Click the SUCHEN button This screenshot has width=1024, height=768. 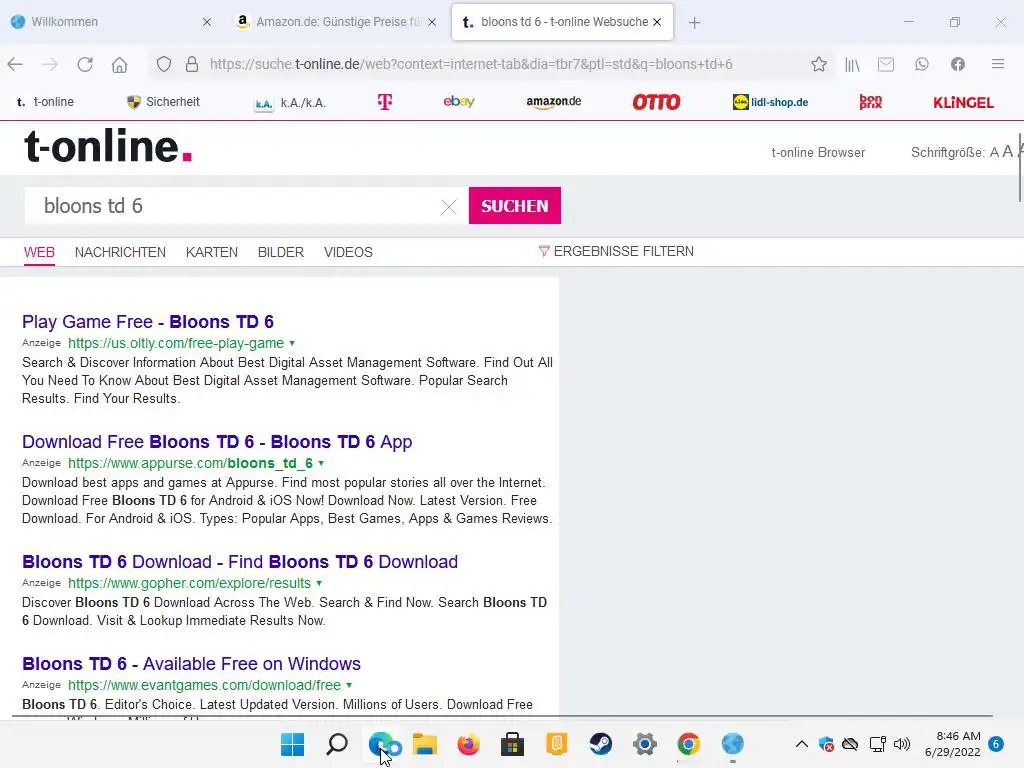515,206
